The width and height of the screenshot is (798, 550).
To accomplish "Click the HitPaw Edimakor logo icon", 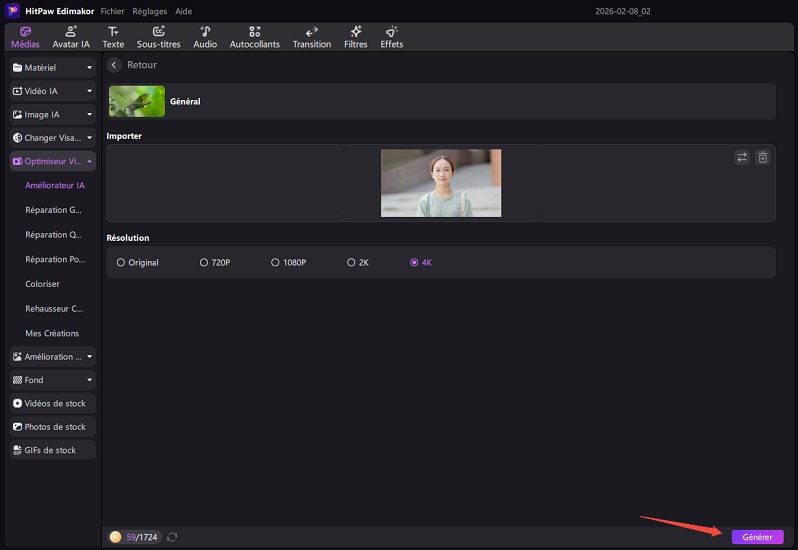I will (12, 11).
